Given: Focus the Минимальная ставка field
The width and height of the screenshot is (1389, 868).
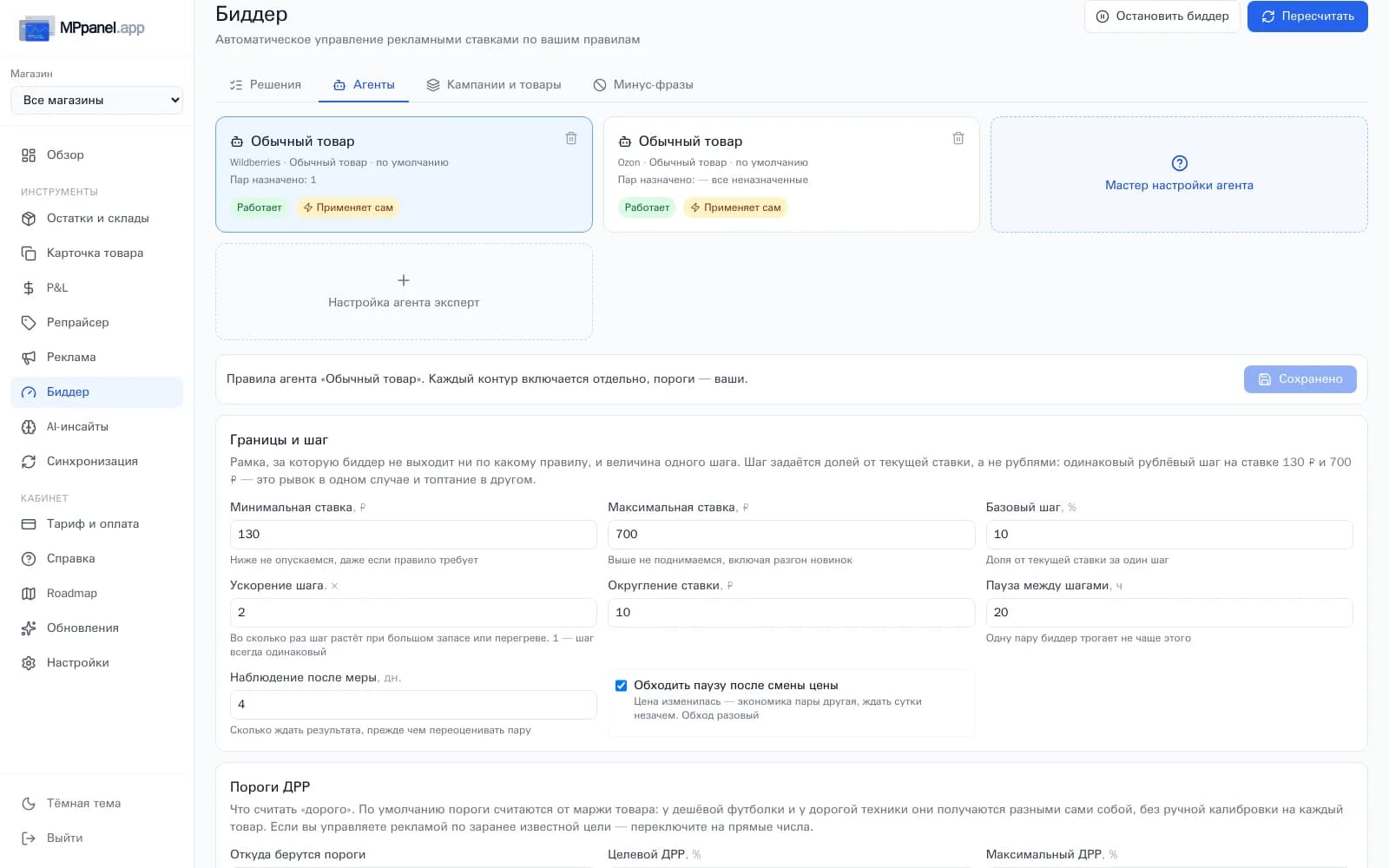Looking at the screenshot, I should point(413,535).
